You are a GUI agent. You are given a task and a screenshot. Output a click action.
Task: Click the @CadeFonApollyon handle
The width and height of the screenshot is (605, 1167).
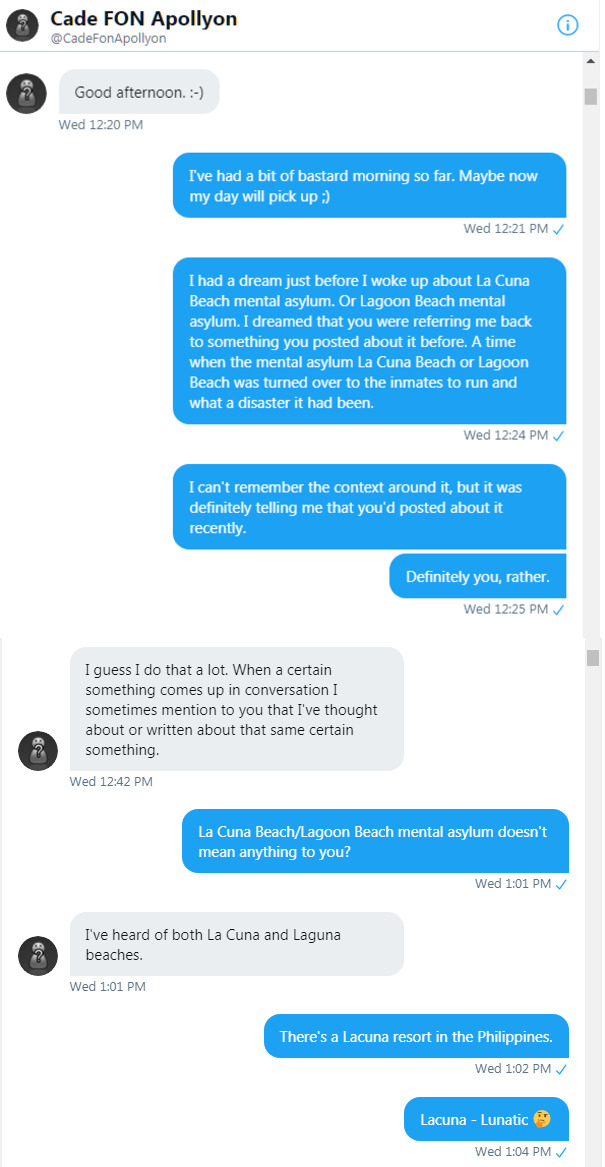(x=108, y=39)
